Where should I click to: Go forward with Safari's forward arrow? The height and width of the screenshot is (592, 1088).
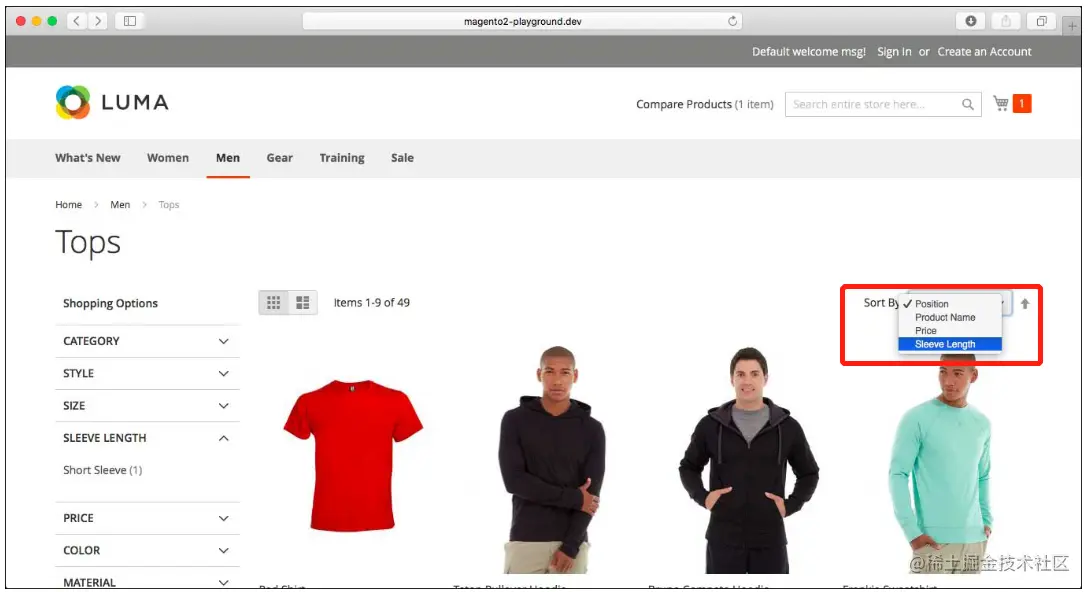click(98, 21)
